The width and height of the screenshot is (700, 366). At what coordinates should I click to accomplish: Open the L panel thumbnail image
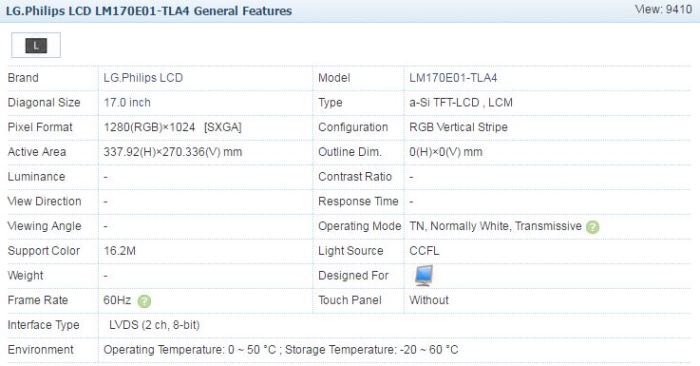[36, 45]
